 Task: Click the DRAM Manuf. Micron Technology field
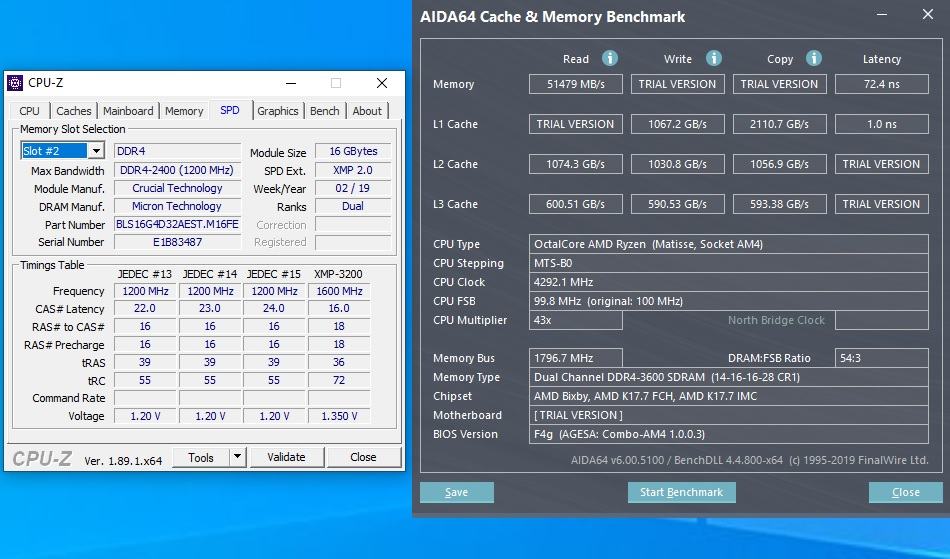point(177,207)
